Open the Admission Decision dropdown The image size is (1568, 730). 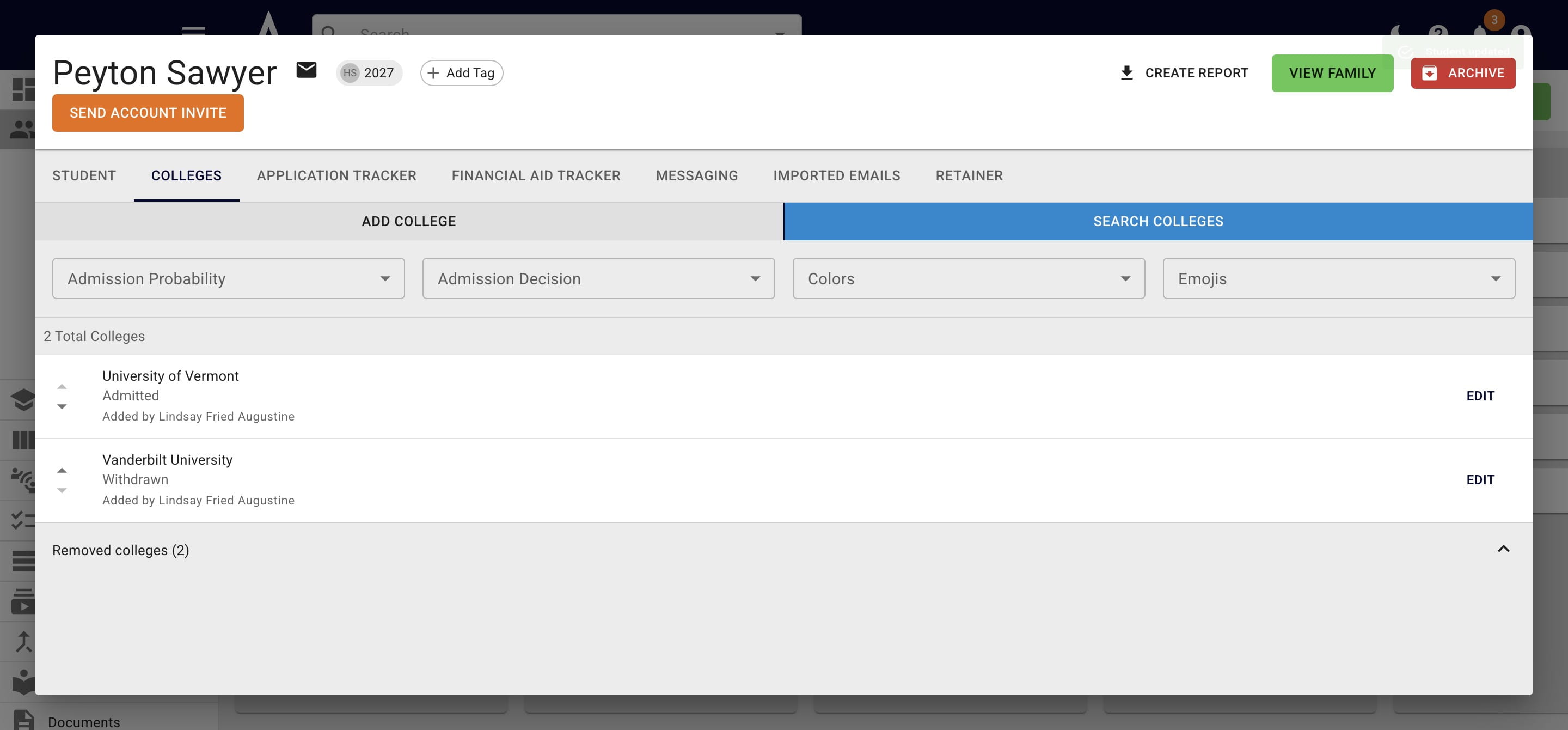[598, 278]
